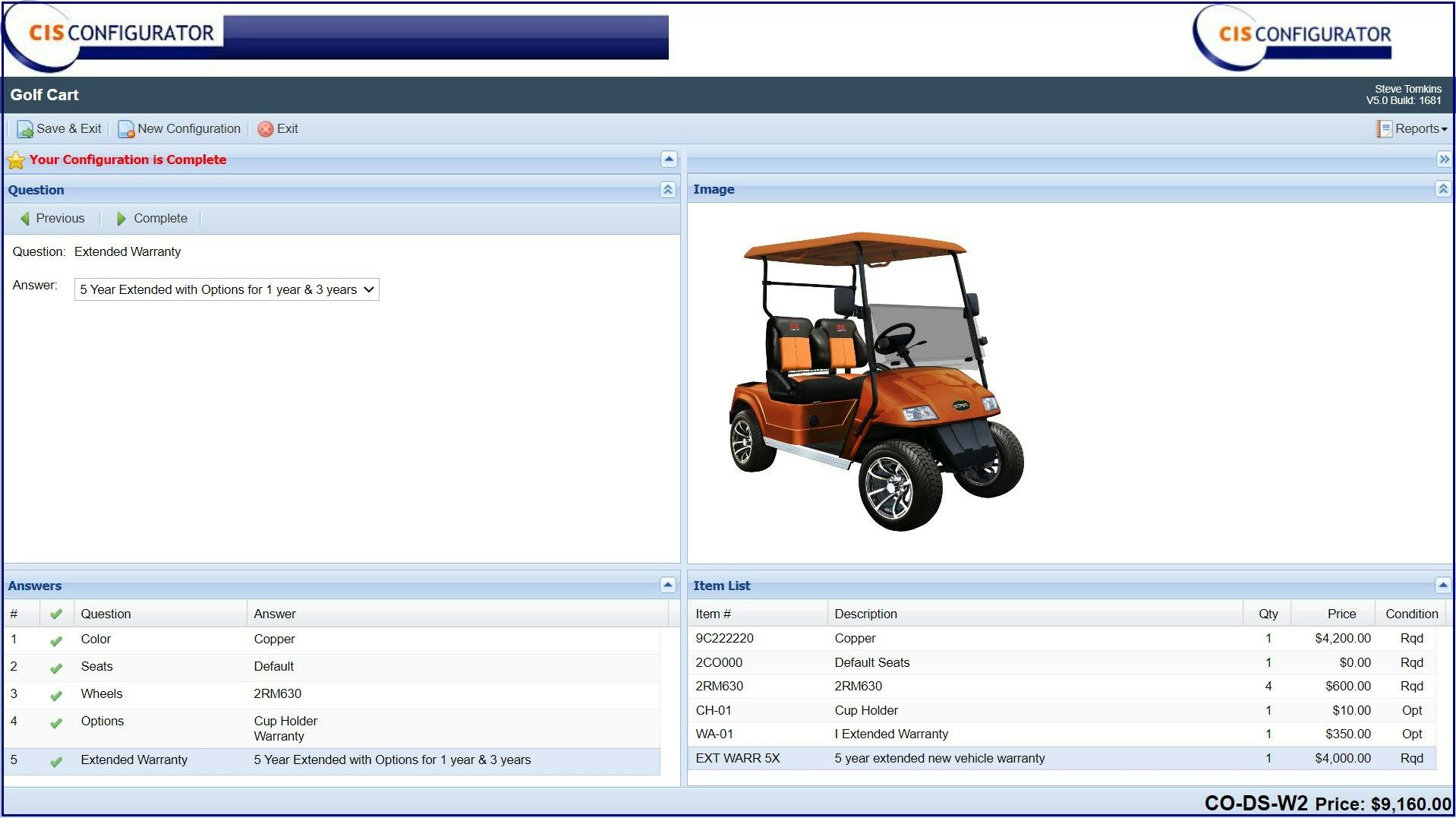Collapse the Item List panel header arrow
The width and height of the screenshot is (1456, 818).
tap(1442, 585)
